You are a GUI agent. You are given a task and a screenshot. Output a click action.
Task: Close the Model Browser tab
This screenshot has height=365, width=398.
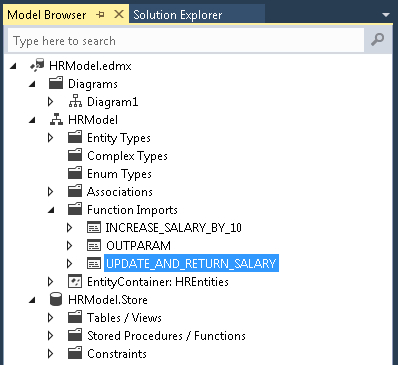coord(119,14)
